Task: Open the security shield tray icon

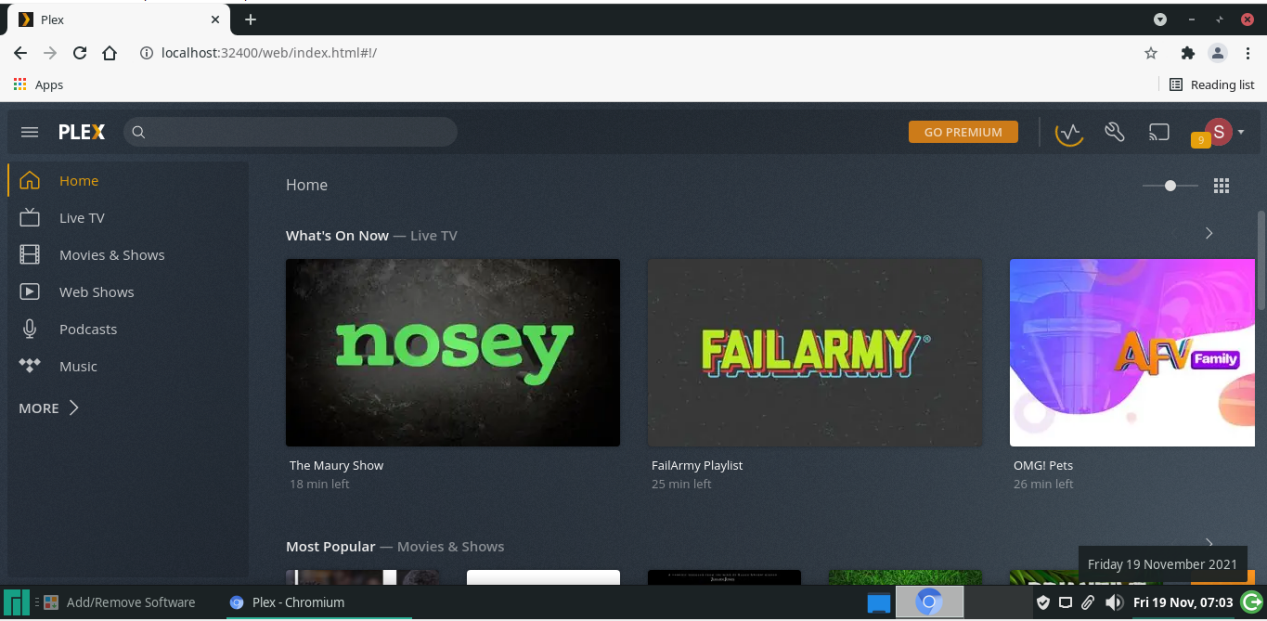Action: click(x=1043, y=602)
